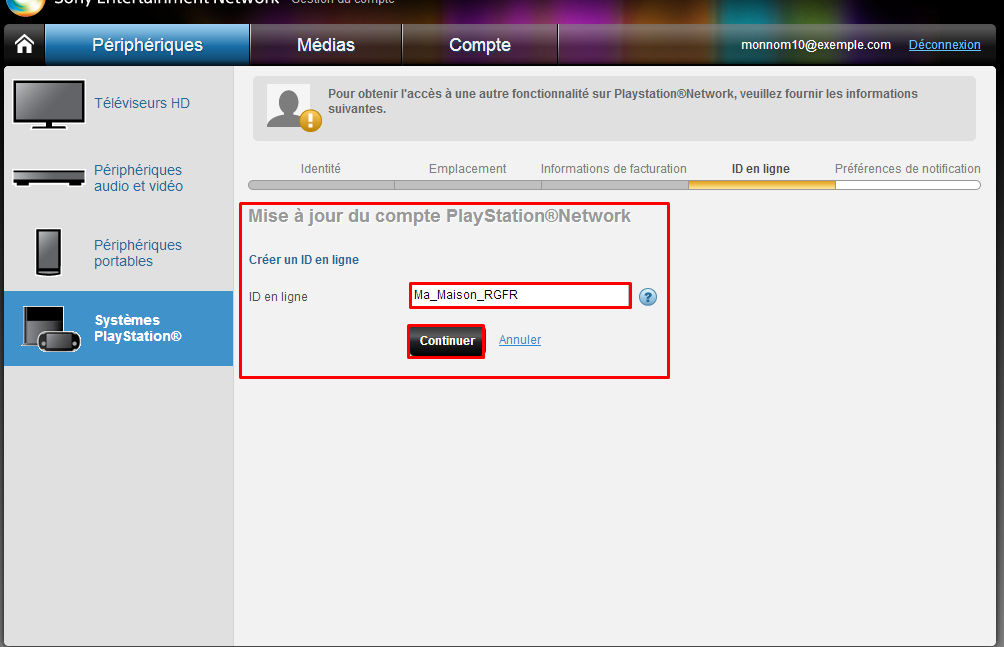Choose Périphériques audio et vidéo in sidebar
Viewport: 1004px width, 647px height.
click(138, 178)
